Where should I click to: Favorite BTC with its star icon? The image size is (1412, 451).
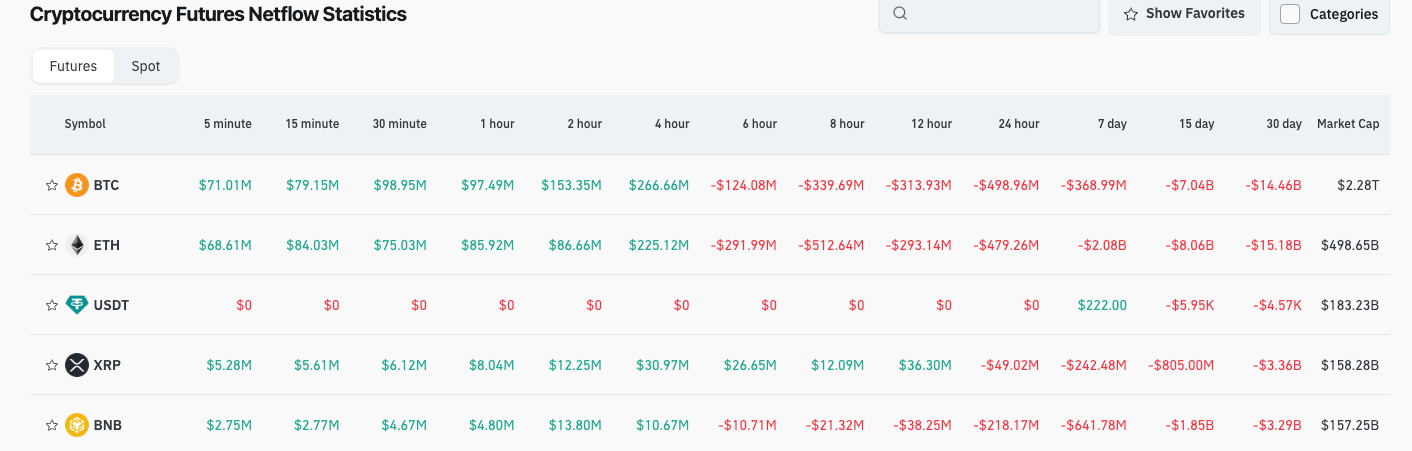52,185
